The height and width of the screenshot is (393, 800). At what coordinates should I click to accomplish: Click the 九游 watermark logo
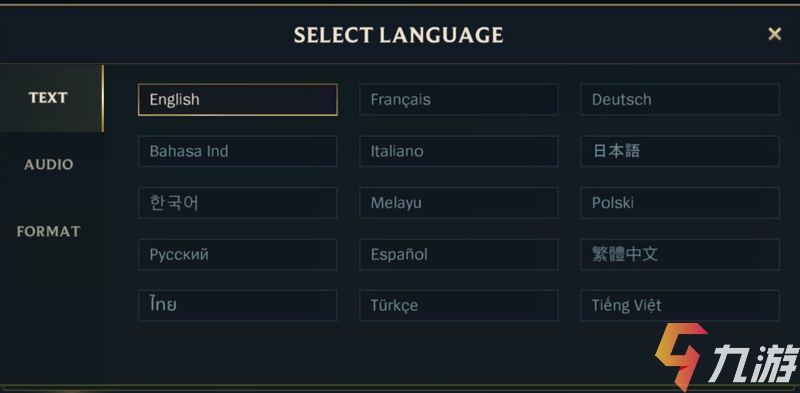click(x=727, y=357)
